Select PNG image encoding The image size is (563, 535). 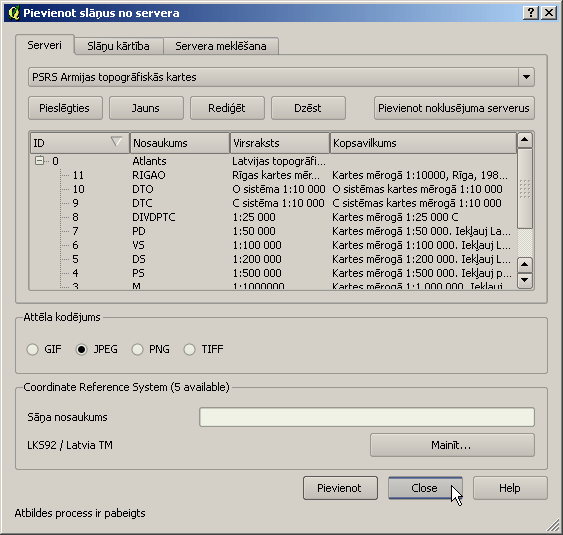pos(137,349)
